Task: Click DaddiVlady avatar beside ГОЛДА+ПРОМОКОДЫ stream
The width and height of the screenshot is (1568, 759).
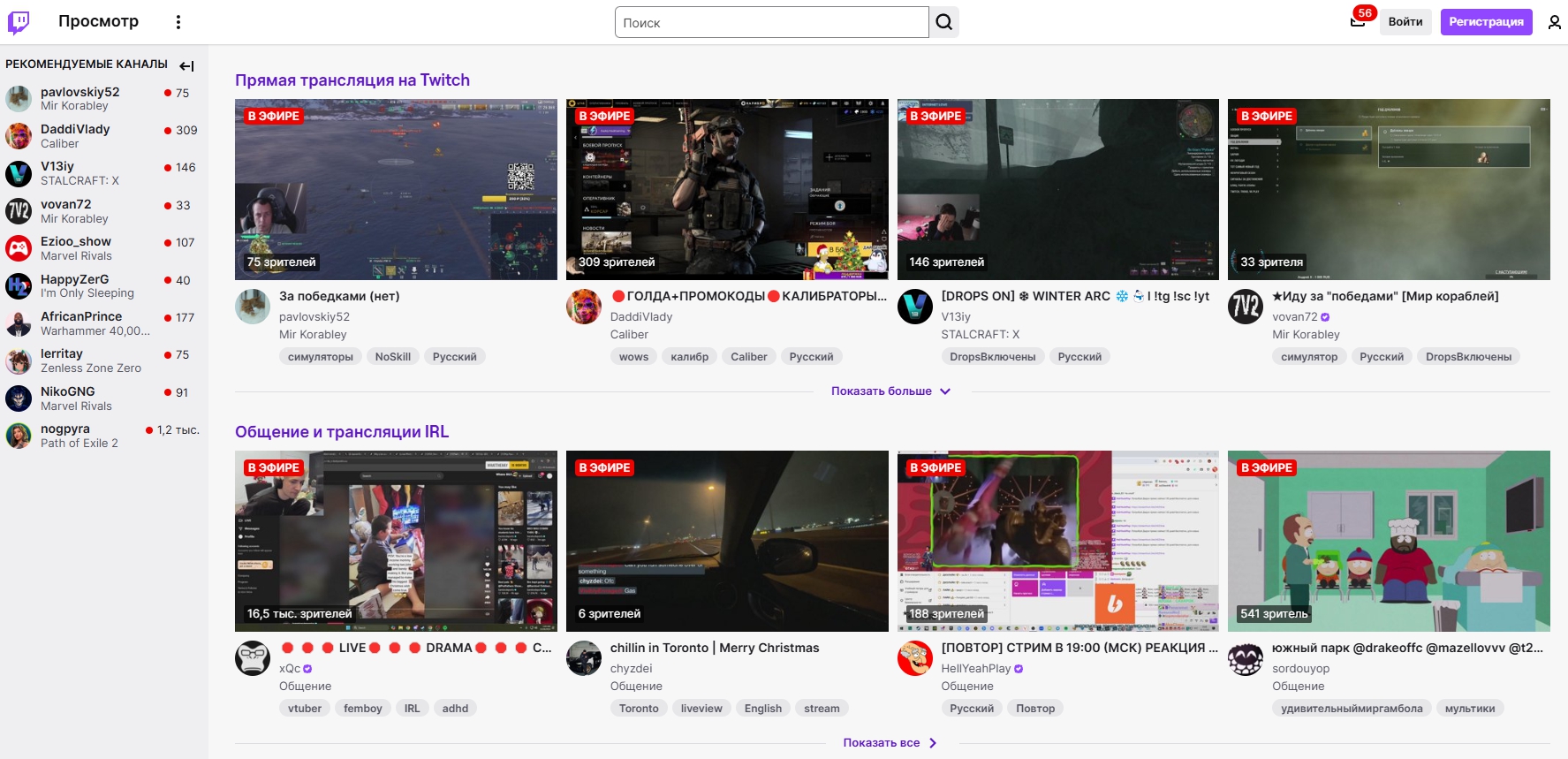Action: (584, 307)
